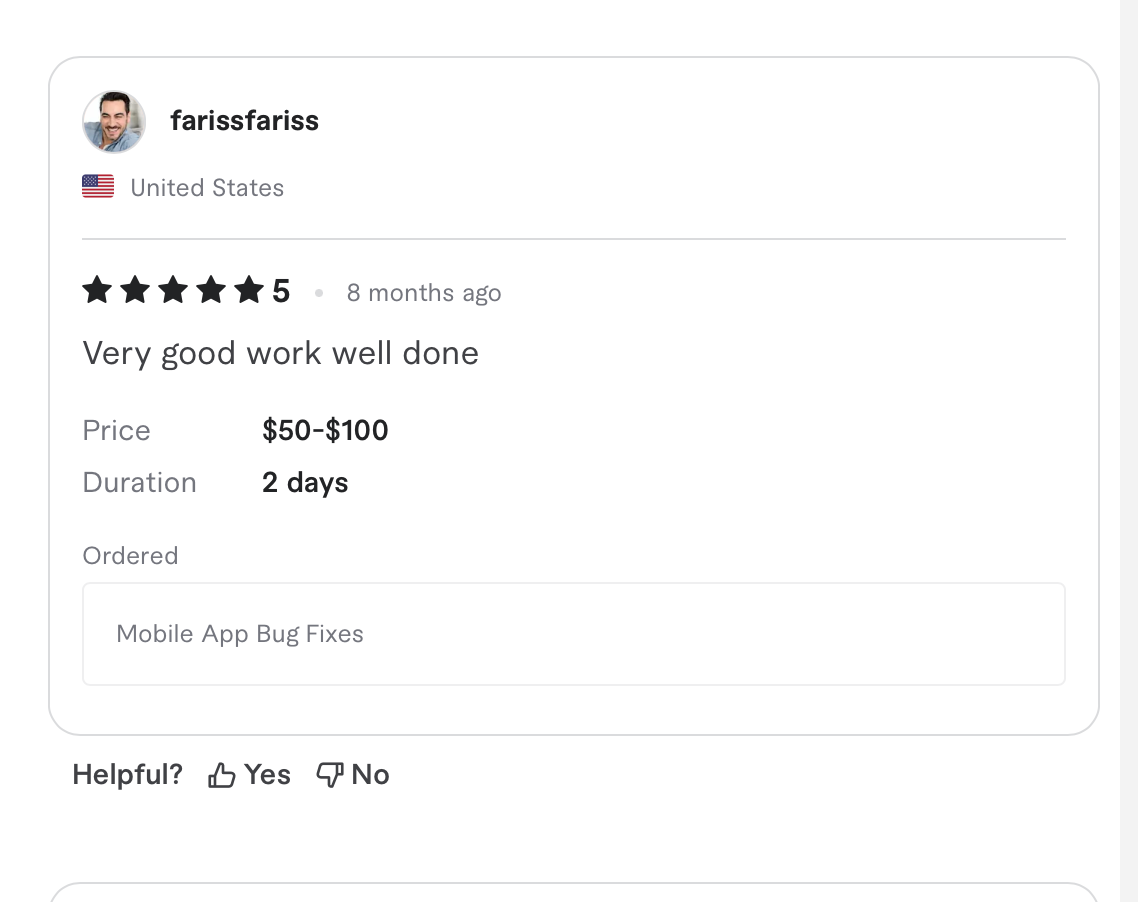
Task: Select the first star in the rating
Action: 97,290
